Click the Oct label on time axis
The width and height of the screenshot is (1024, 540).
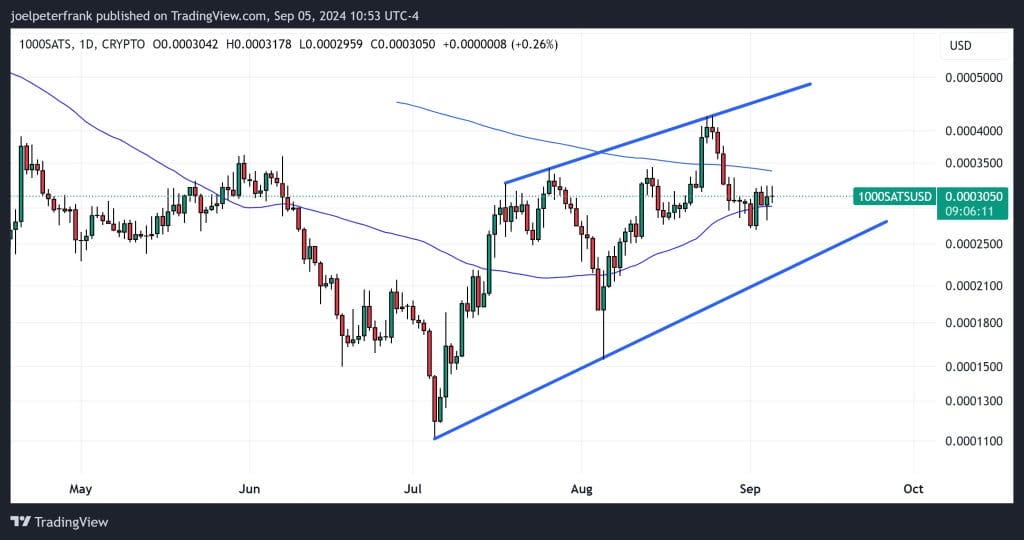pos(912,489)
